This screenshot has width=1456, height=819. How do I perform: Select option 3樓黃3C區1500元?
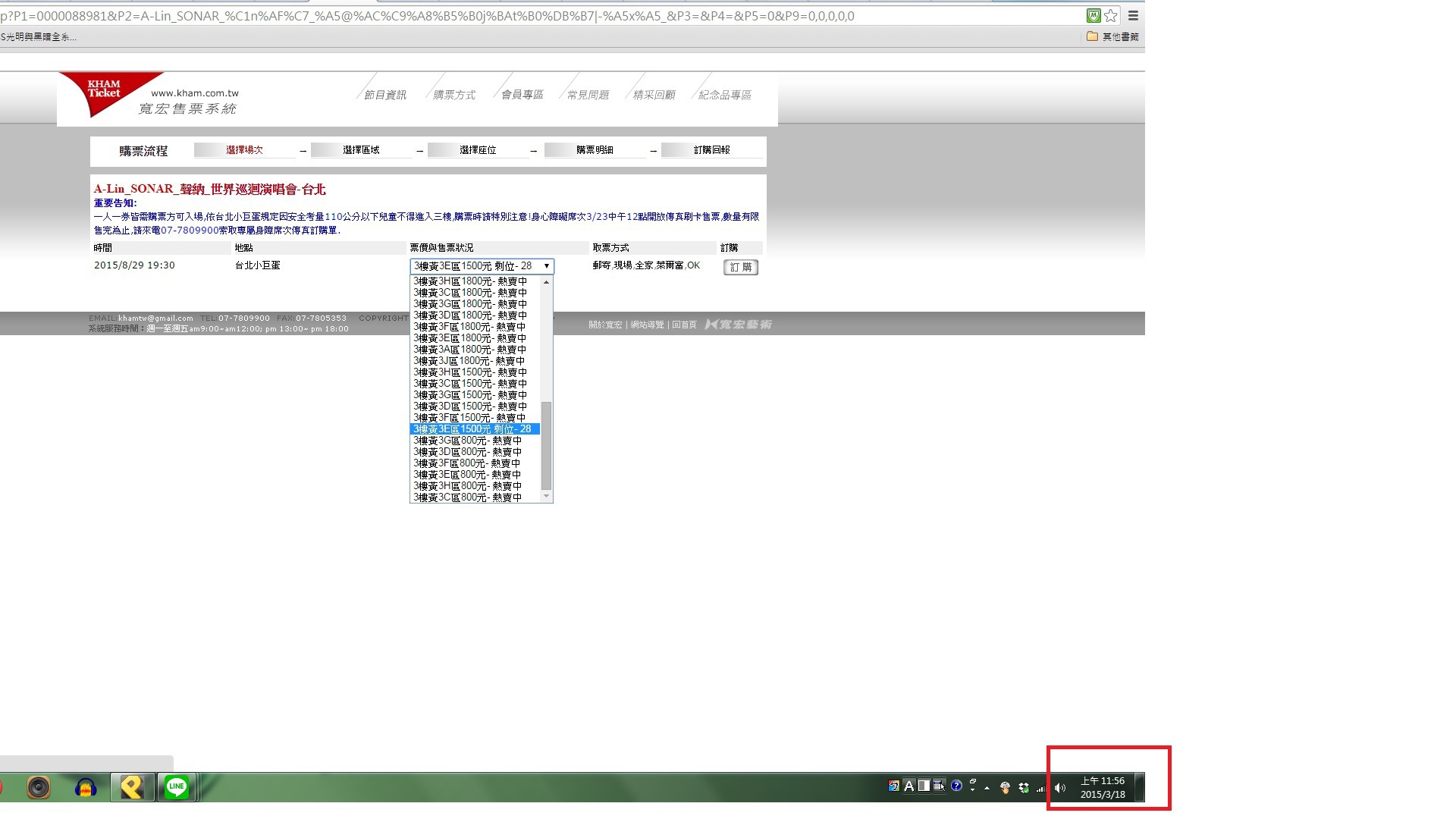click(475, 384)
